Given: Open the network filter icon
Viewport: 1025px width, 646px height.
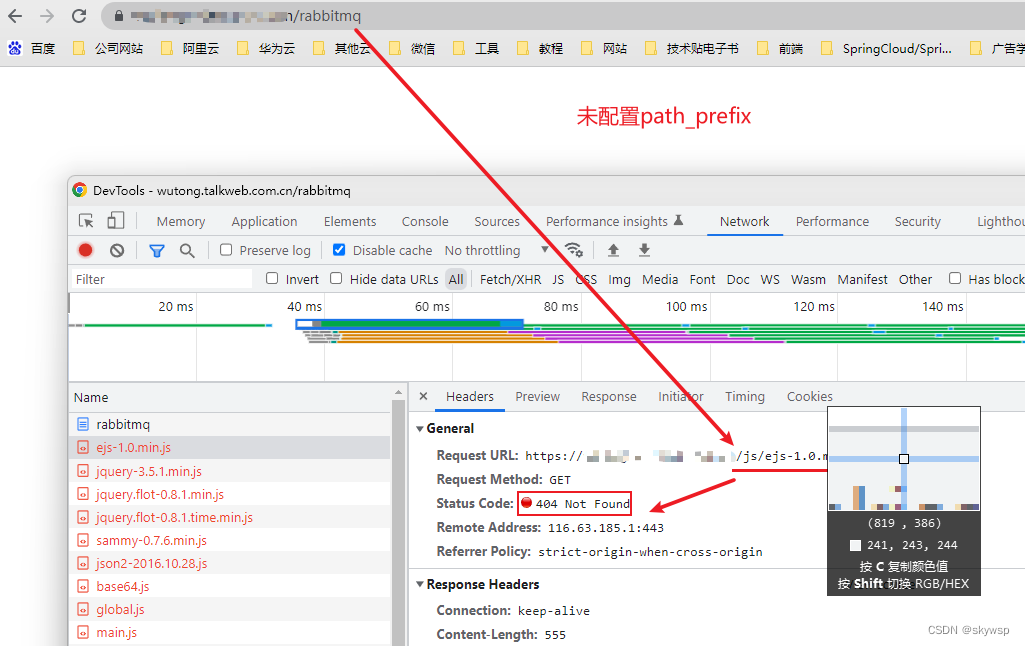Looking at the screenshot, I should click(x=157, y=250).
